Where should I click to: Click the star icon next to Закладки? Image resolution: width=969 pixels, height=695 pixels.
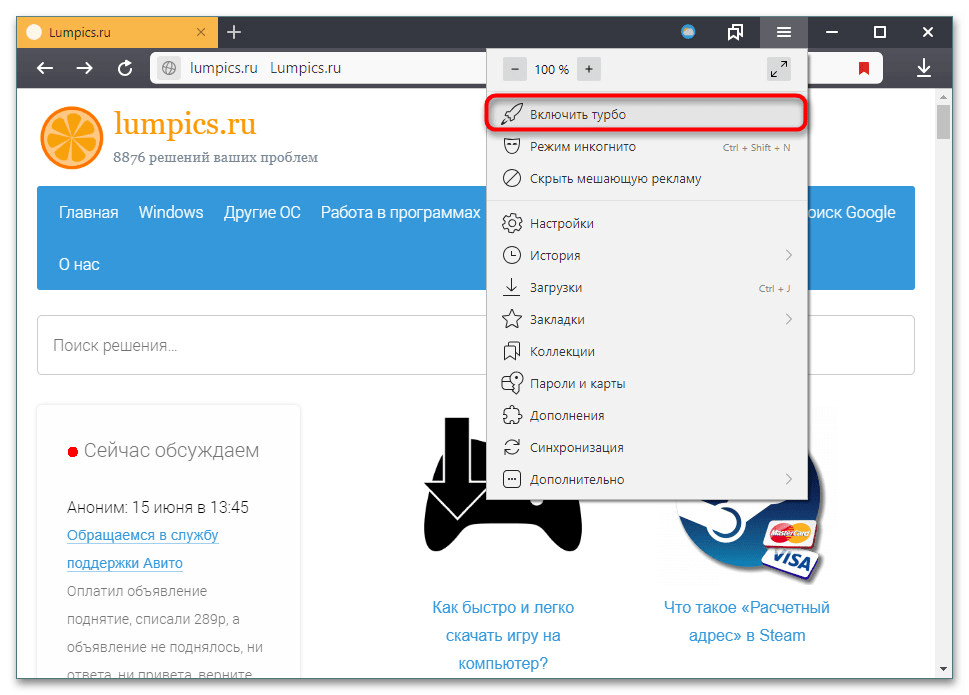pos(512,319)
